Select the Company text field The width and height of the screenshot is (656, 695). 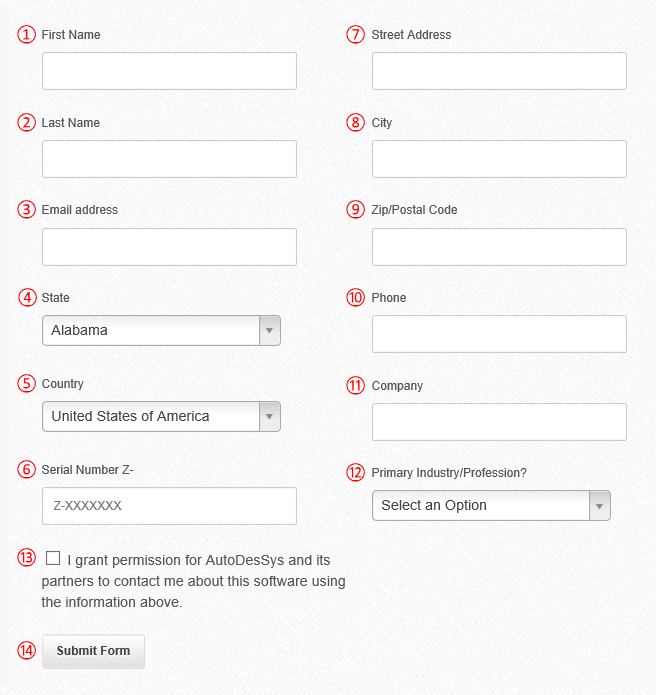(x=499, y=422)
